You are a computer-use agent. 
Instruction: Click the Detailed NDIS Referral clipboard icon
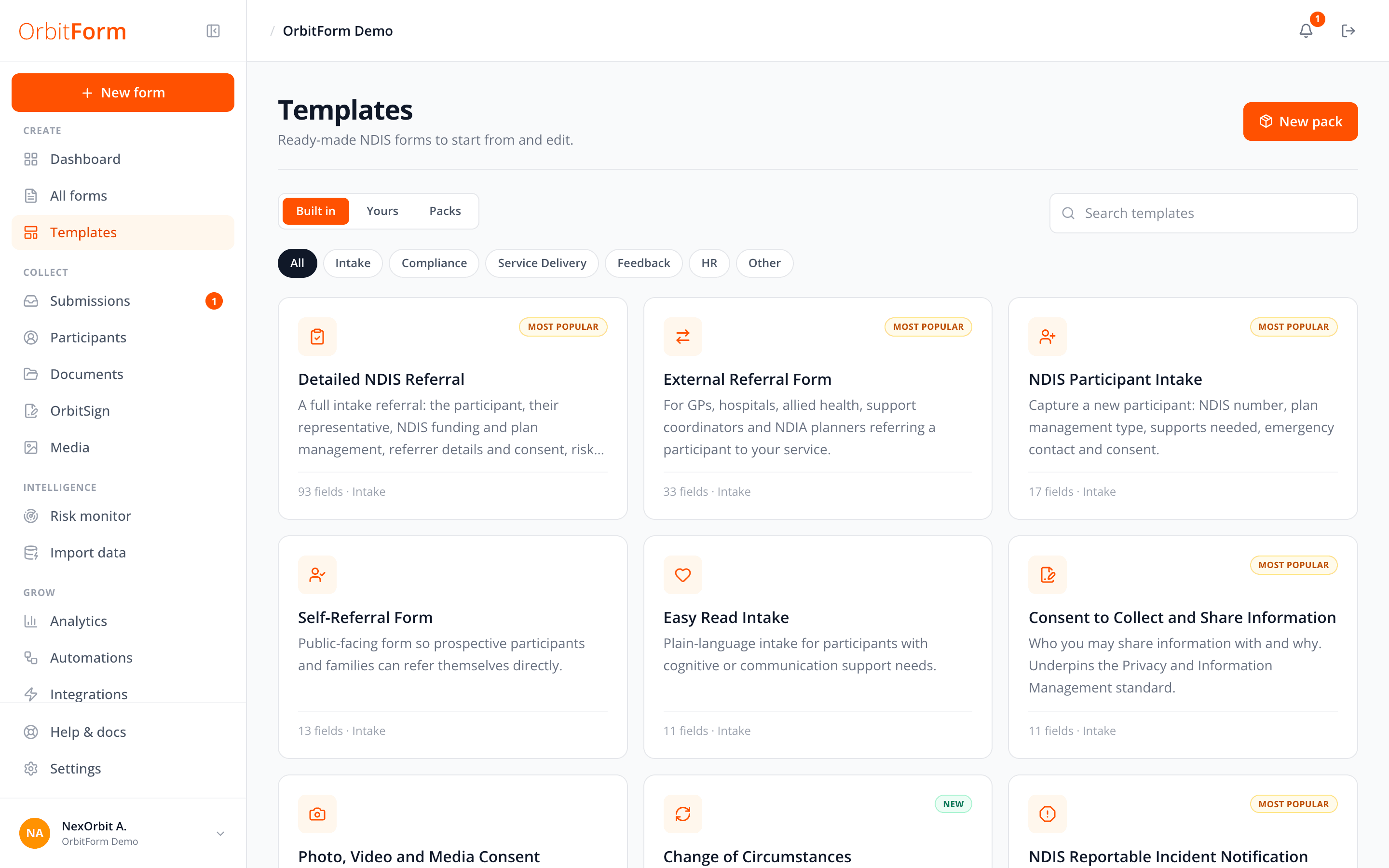click(317, 337)
